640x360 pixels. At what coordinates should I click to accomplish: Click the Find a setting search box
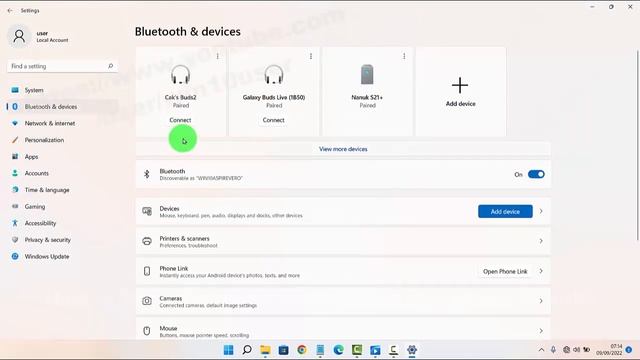click(62, 66)
